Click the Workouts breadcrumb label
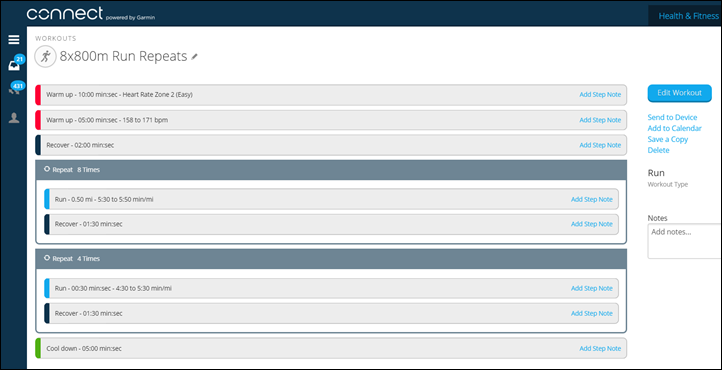 [56, 39]
